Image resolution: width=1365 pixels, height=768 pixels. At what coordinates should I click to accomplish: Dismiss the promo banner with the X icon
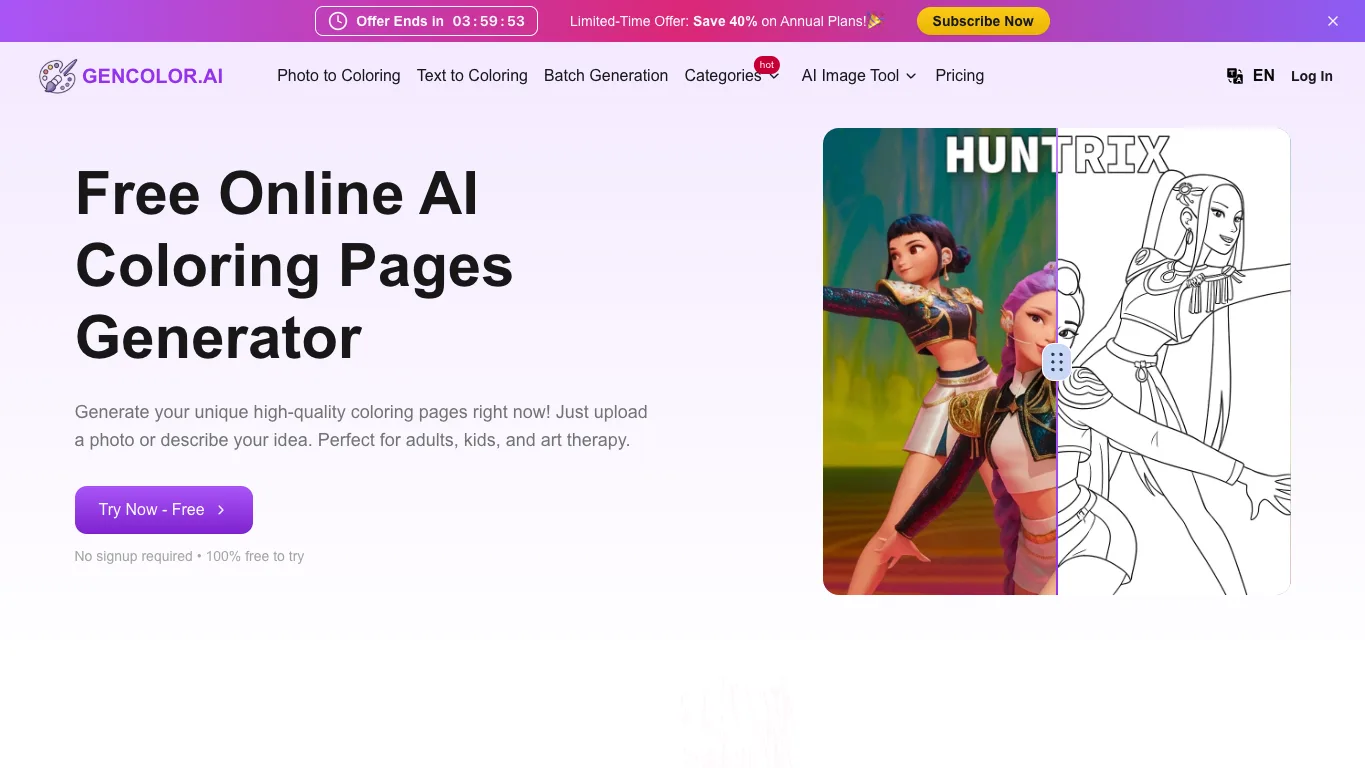coord(1333,21)
